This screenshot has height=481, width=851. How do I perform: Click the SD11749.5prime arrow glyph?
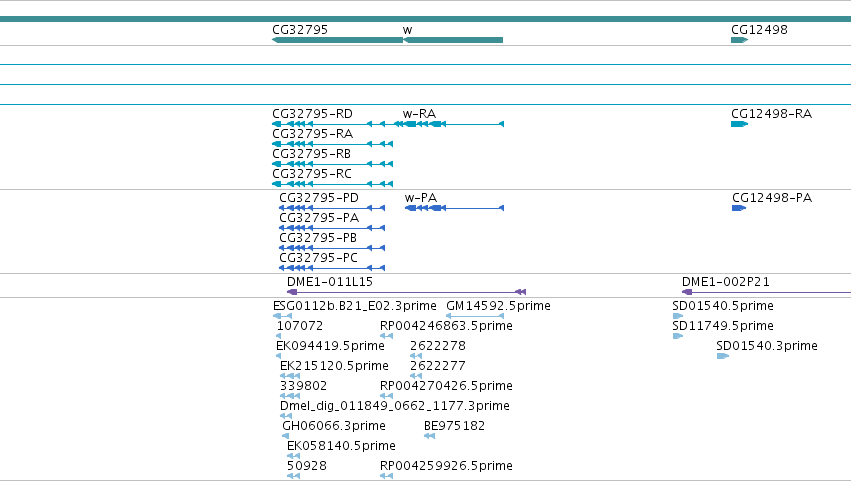(677, 336)
